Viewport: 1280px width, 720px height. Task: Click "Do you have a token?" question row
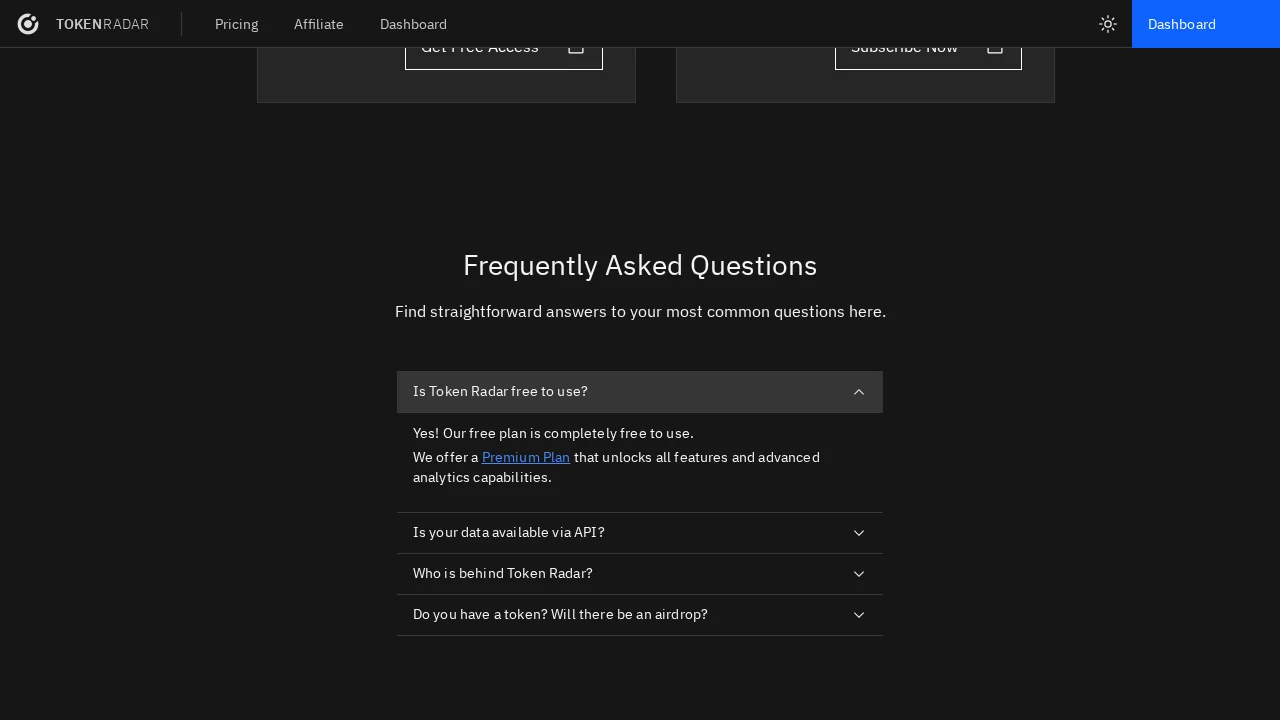click(560, 615)
